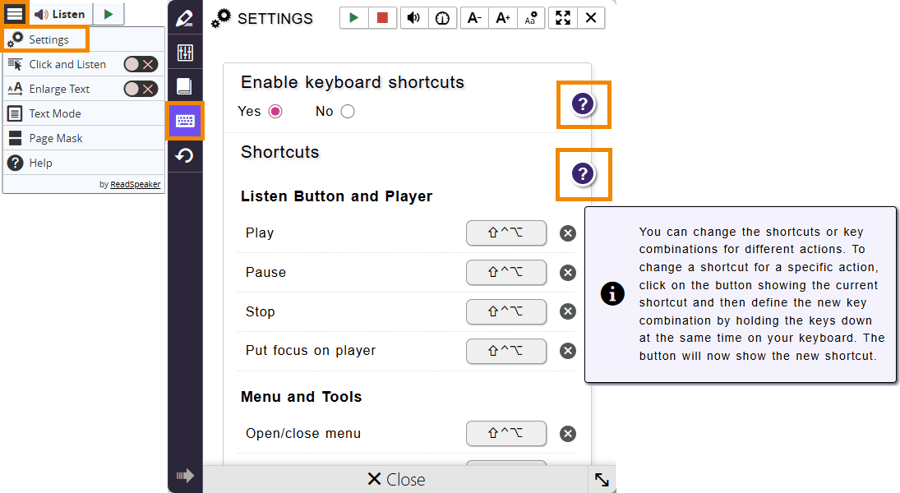Image resolution: width=900 pixels, height=493 pixels.
Task: Decrease text size with A- button
Action: 474,18
